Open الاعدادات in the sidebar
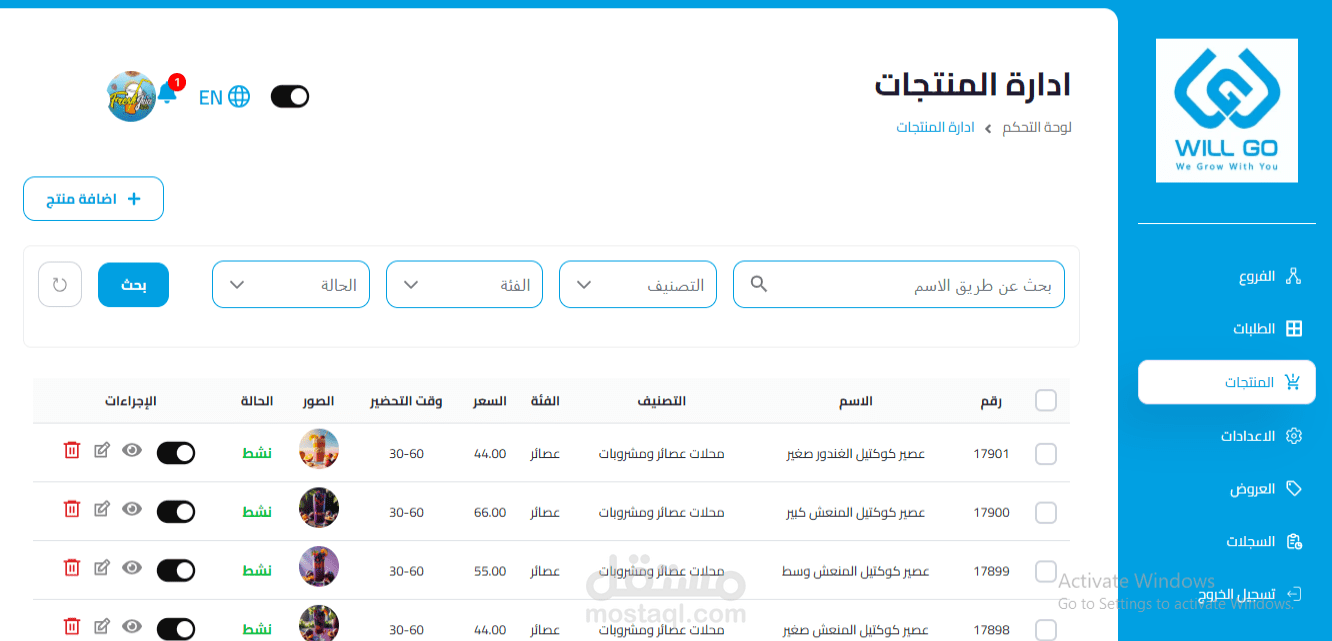The height and width of the screenshot is (641, 1332). click(x=1227, y=436)
